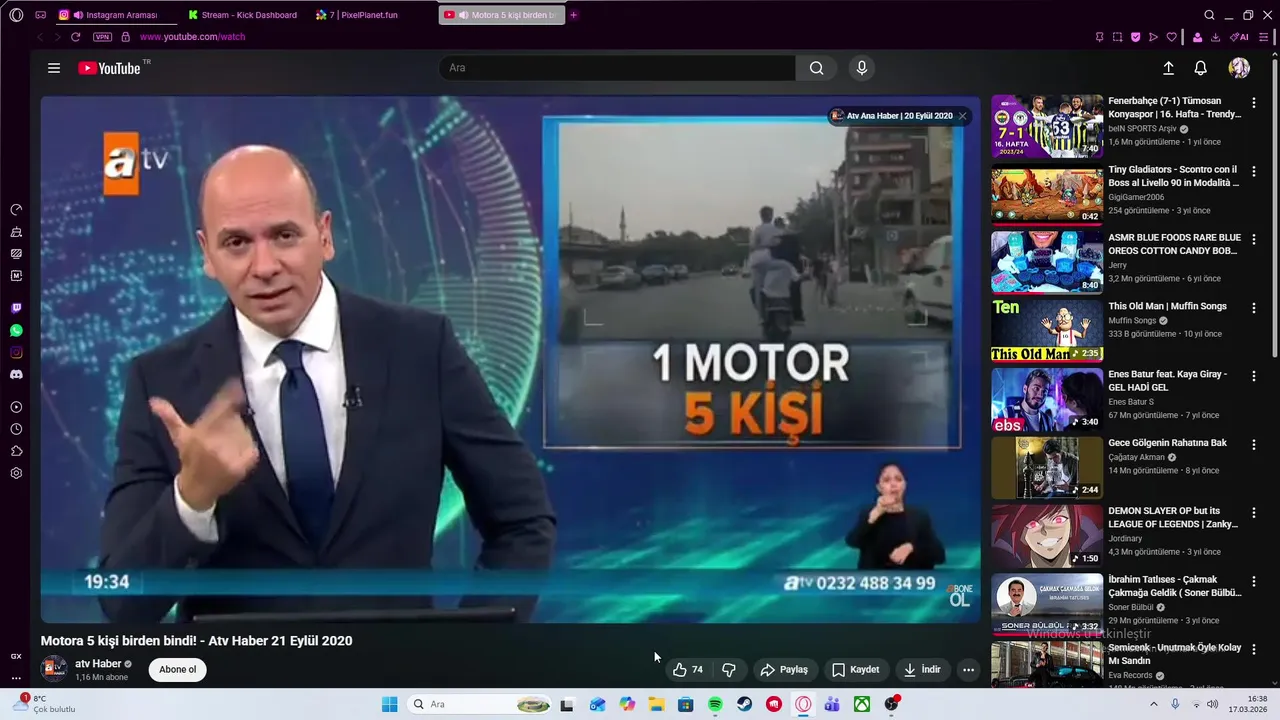1280x720 pixels.
Task: Open YouTube notifications bell
Action: click(x=1201, y=68)
